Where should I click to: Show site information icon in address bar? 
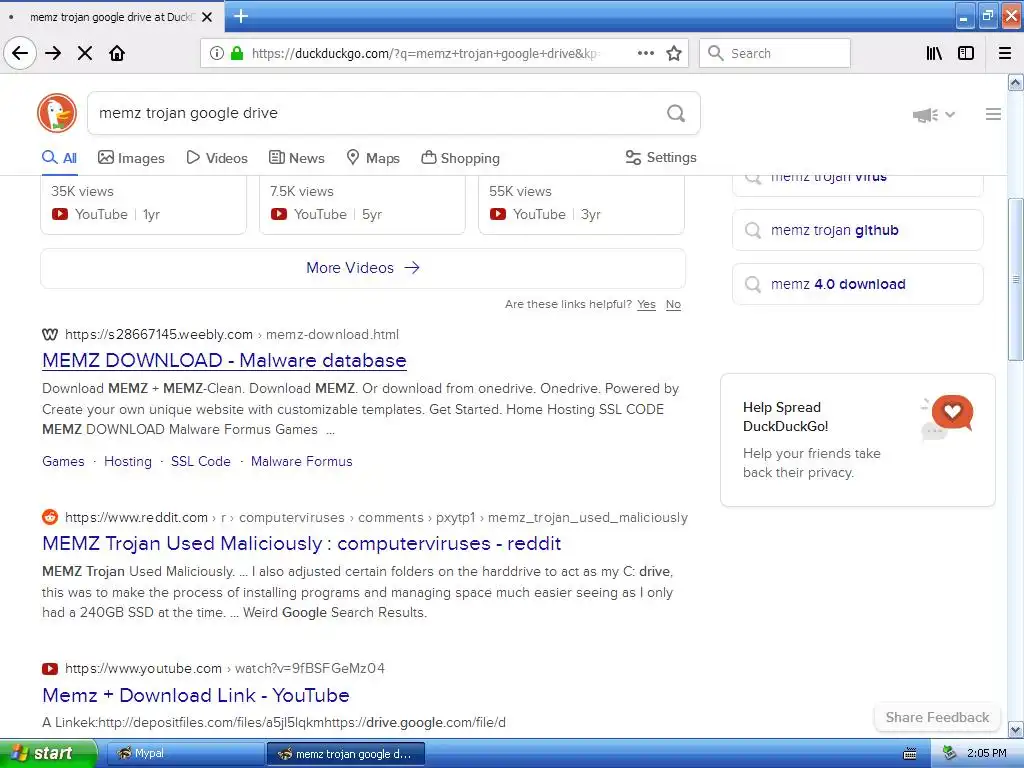click(217, 53)
